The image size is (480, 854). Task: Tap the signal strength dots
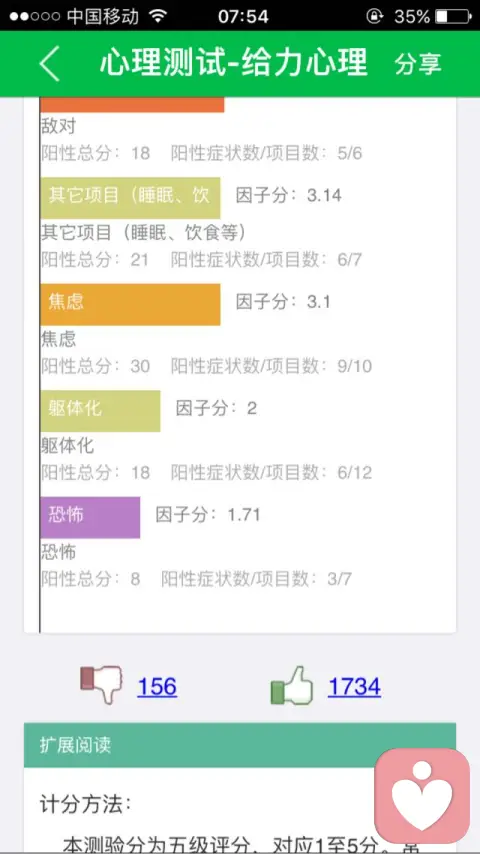tap(35, 16)
